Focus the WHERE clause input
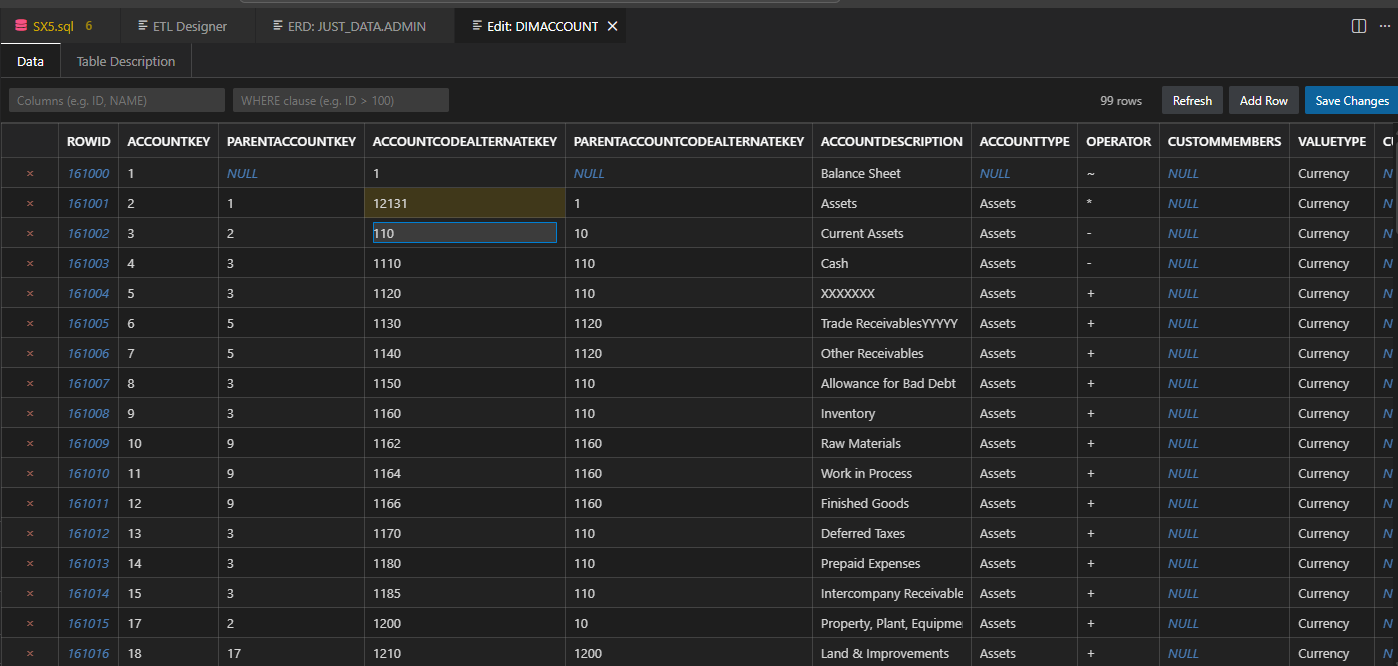1398x666 pixels. (341, 100)
